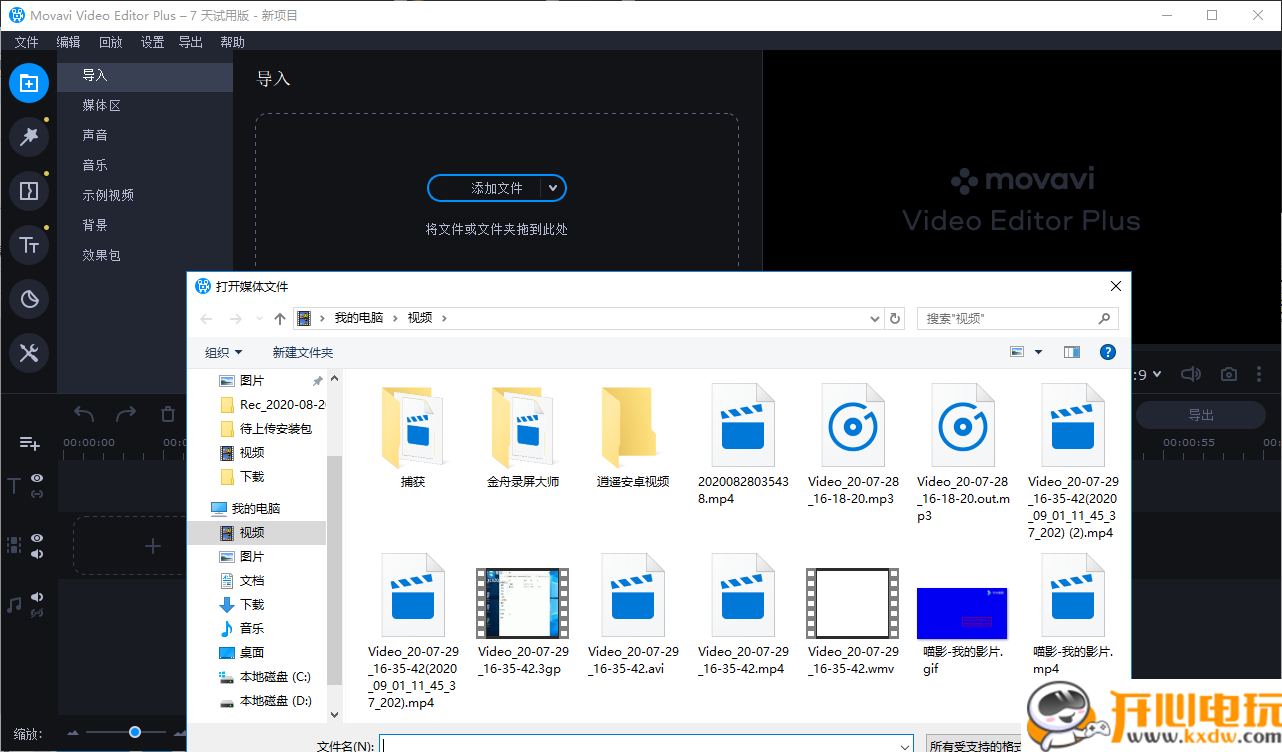Take a snapshot with camera icon
The image size is (1282, 752).
tap(1228, 374)
